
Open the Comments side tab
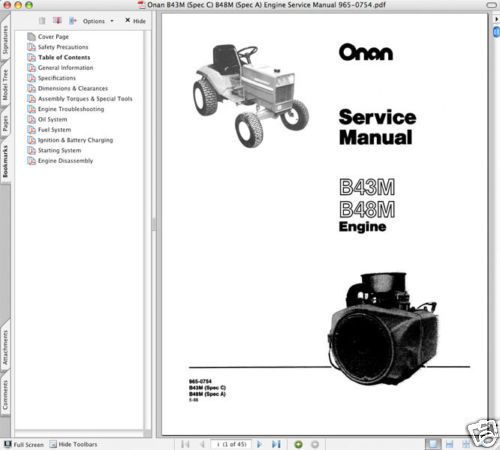pyautogui.click(x=5, y=395)
